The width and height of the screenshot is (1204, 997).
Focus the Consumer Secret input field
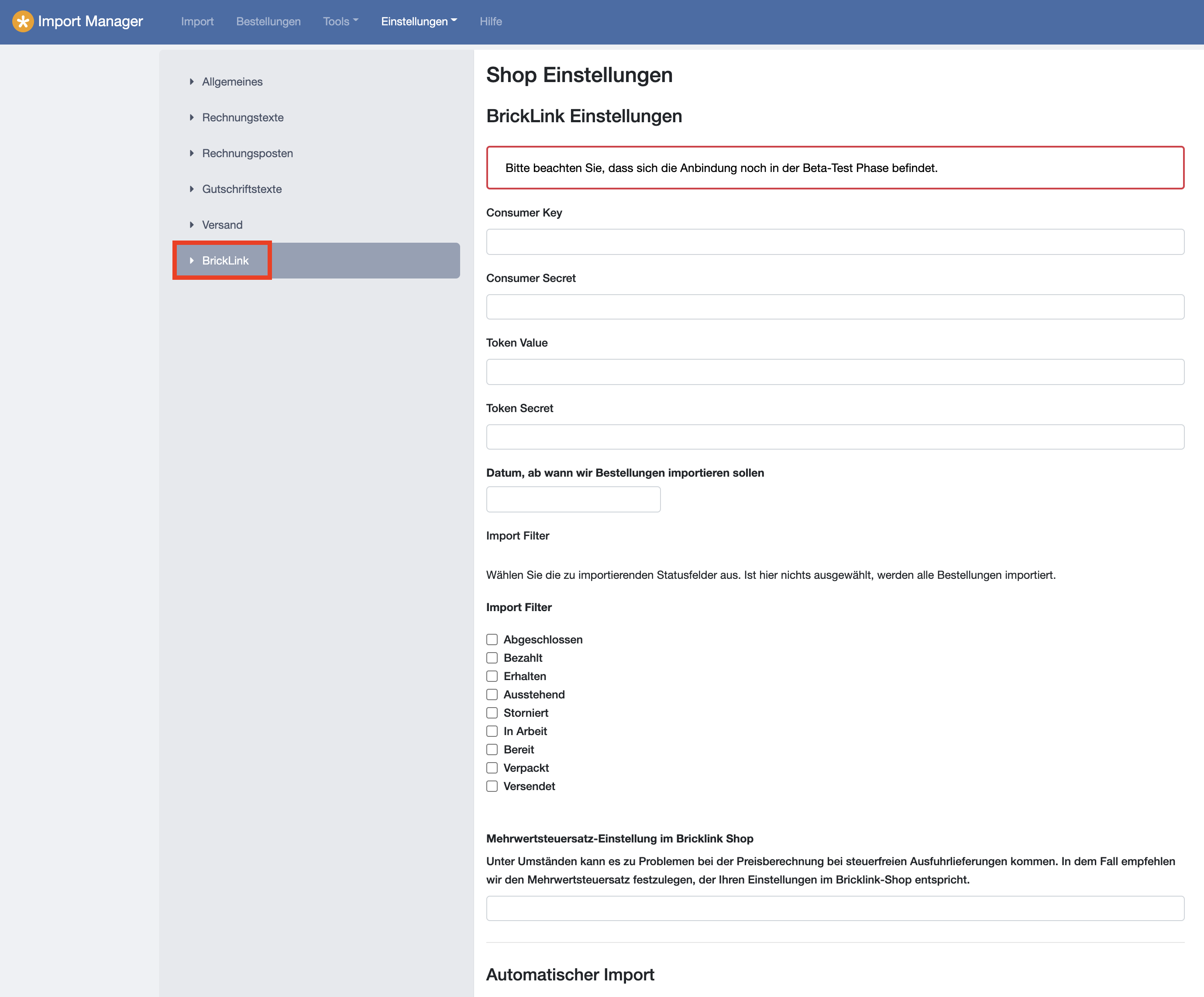tap(835, 307)
